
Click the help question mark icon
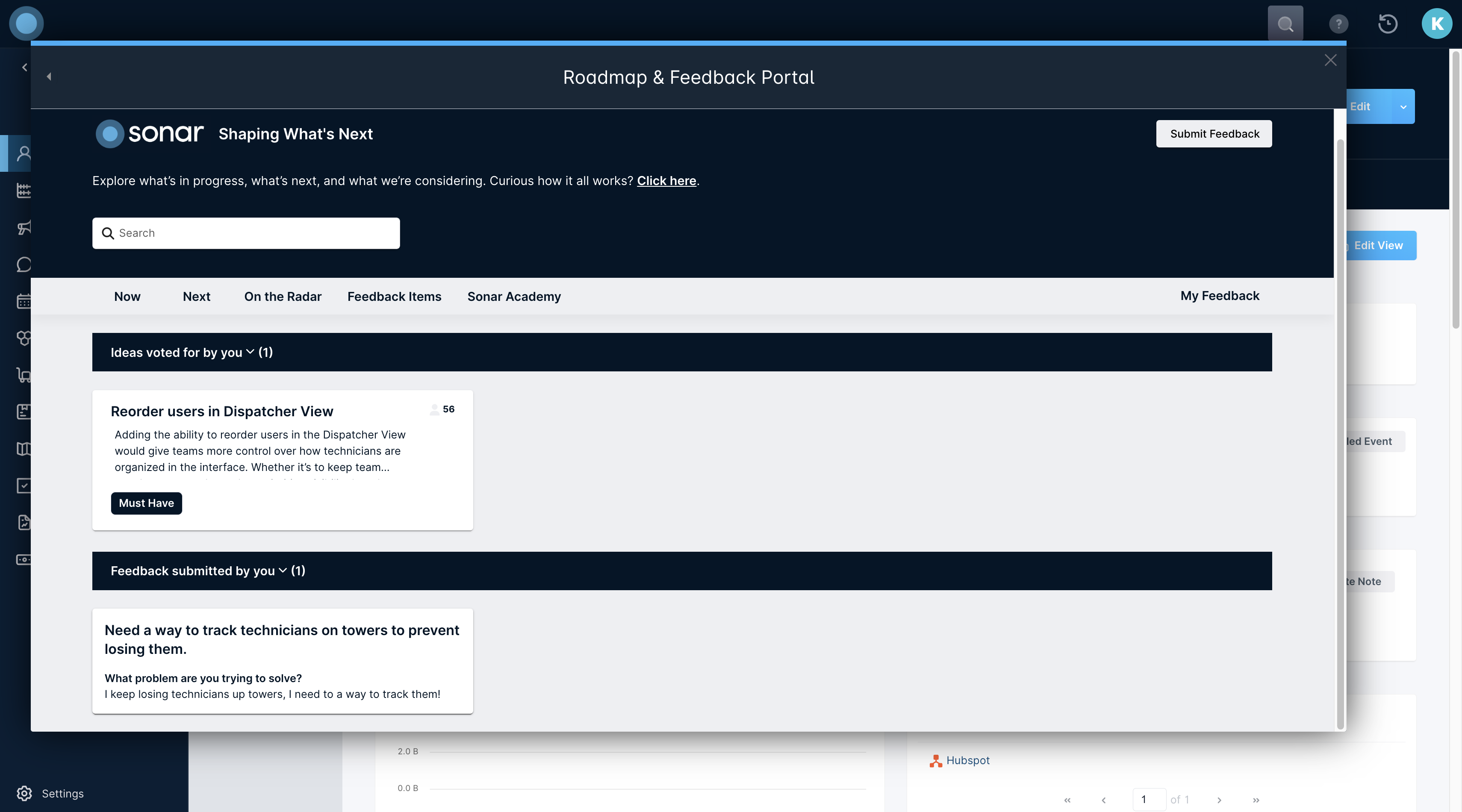(x=1338, y=24)
